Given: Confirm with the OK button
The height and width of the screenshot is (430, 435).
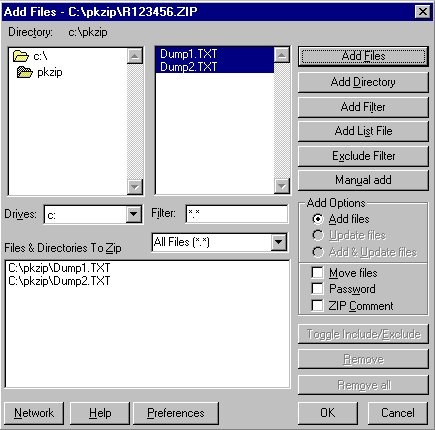Looking at the screenshot, I should pos(328,413).
